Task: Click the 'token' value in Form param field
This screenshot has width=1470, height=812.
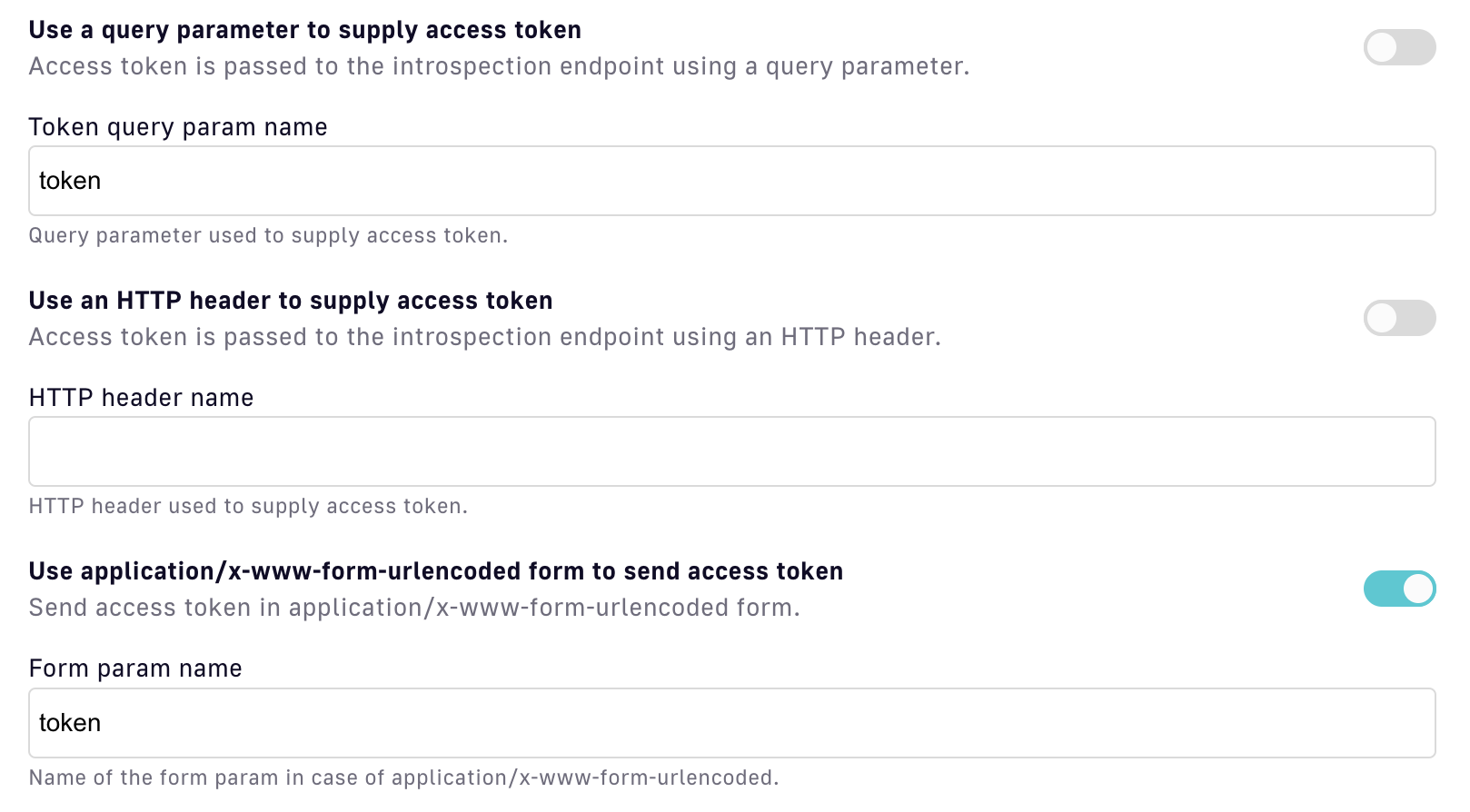Action: [x=70, y=723]
